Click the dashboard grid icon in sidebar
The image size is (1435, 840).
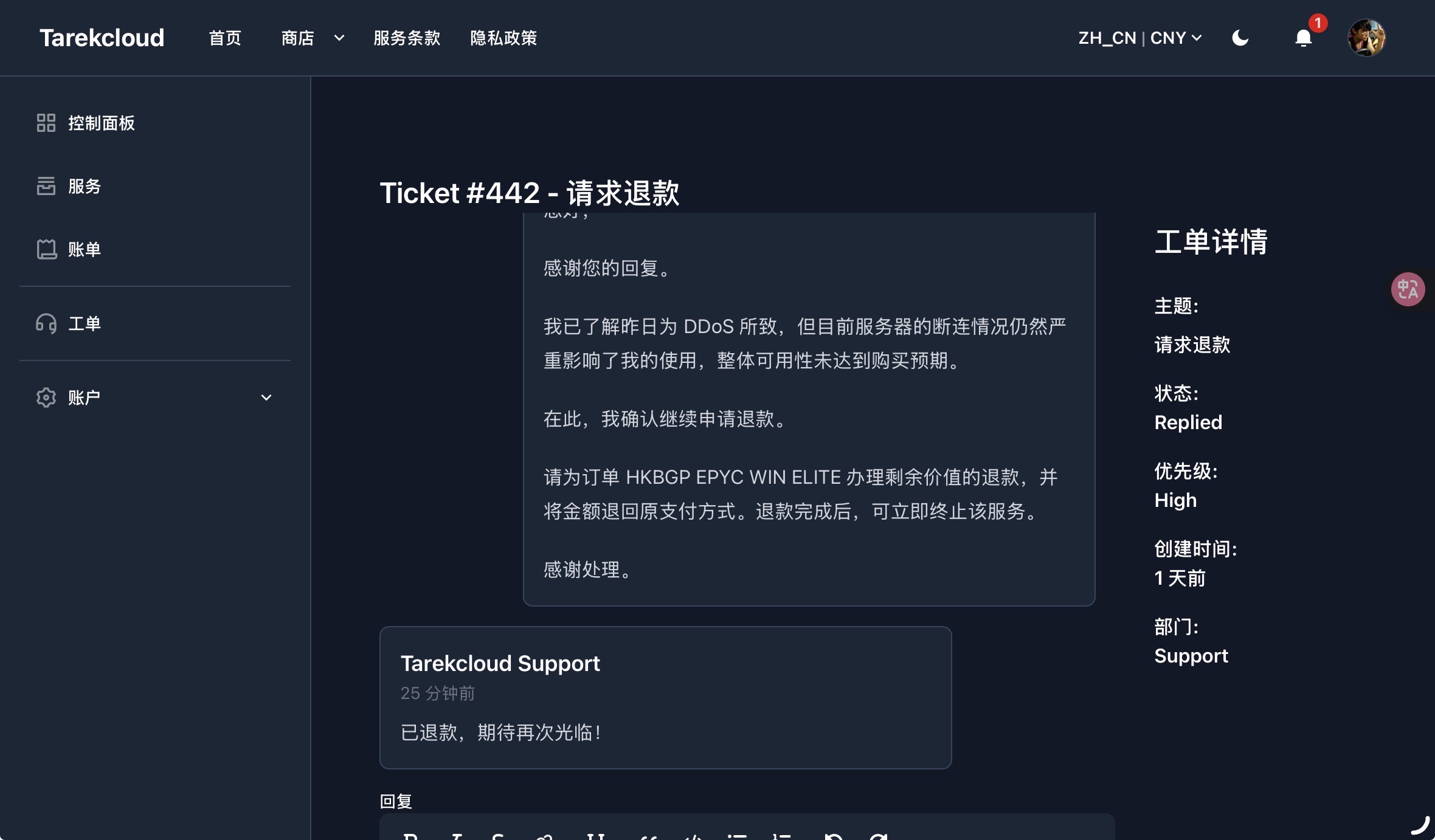tap(46, 123)
